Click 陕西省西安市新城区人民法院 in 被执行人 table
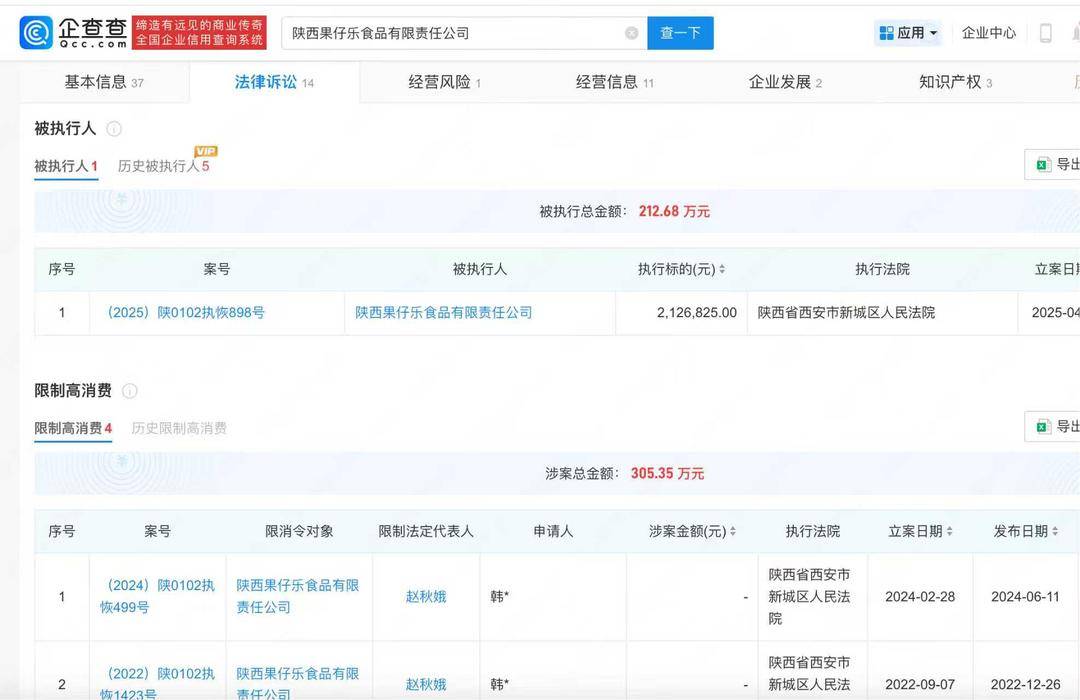1080x700 pixels. click(x=847, y=312)
